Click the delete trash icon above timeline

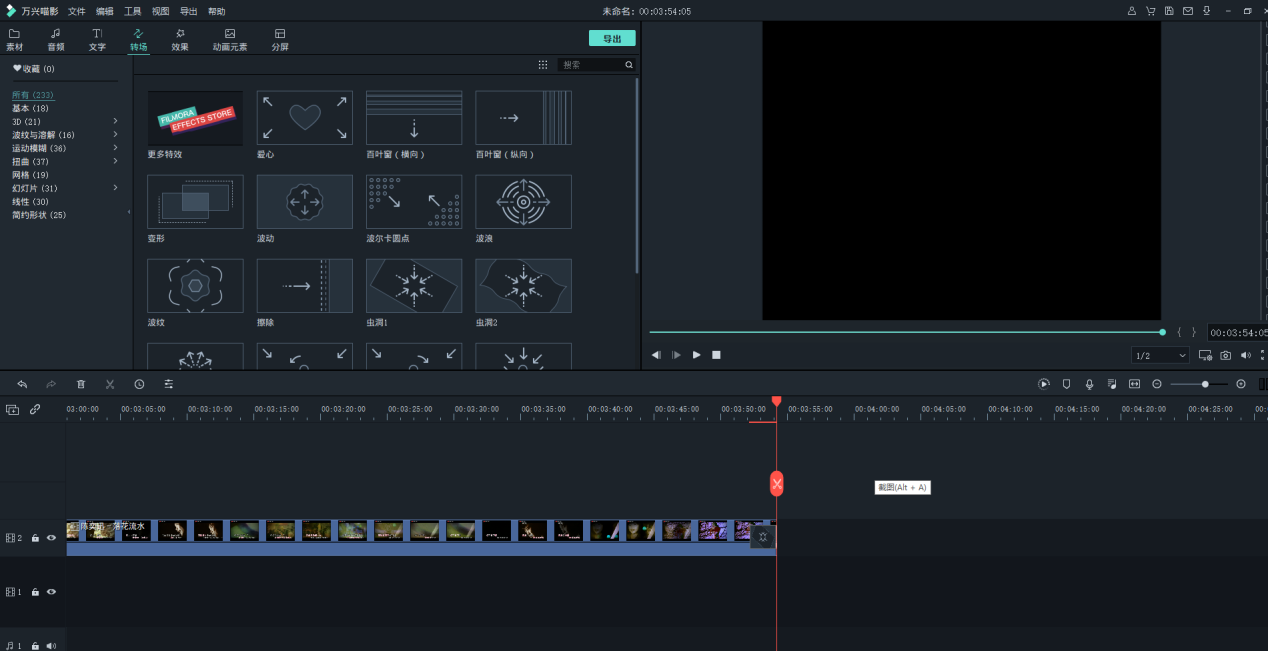[81, 384]
